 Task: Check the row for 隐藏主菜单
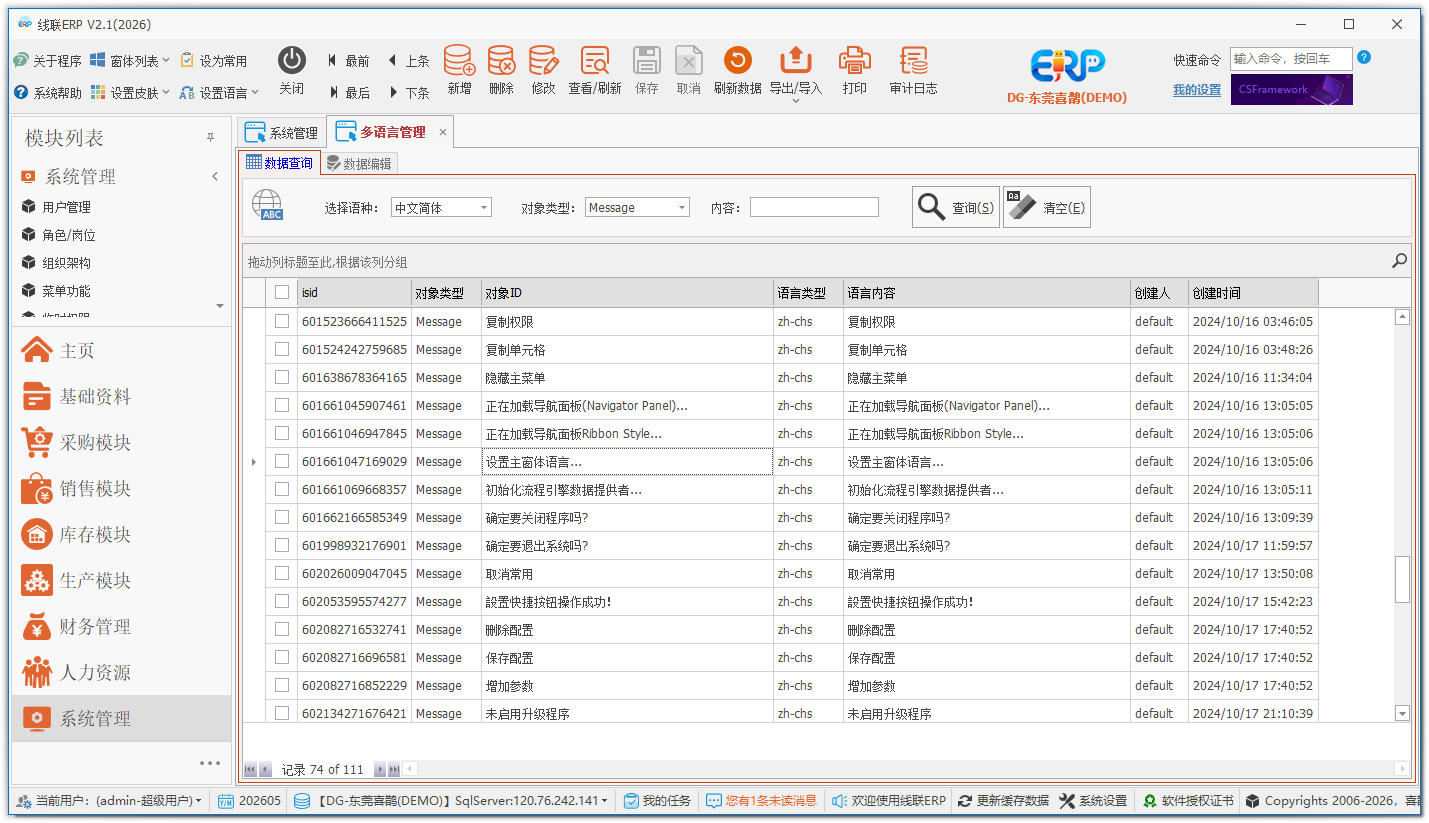point(282,377)
